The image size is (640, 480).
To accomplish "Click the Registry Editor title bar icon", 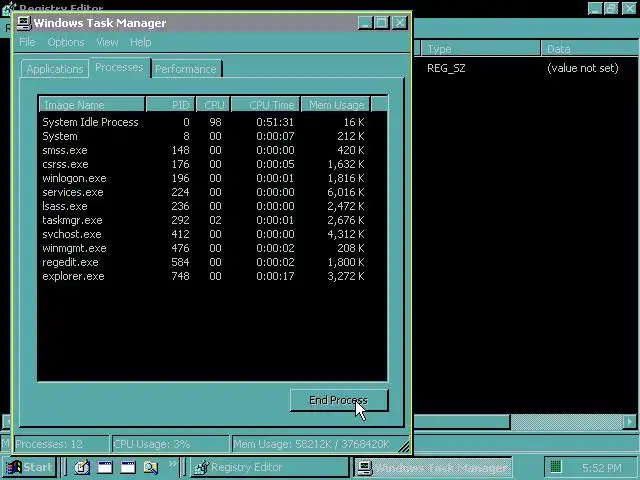I will coord(8,8).
